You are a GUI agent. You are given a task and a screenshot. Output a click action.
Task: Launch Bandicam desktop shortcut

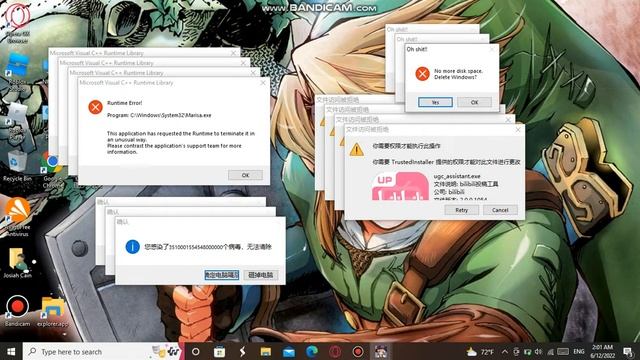tap(17, 311)
